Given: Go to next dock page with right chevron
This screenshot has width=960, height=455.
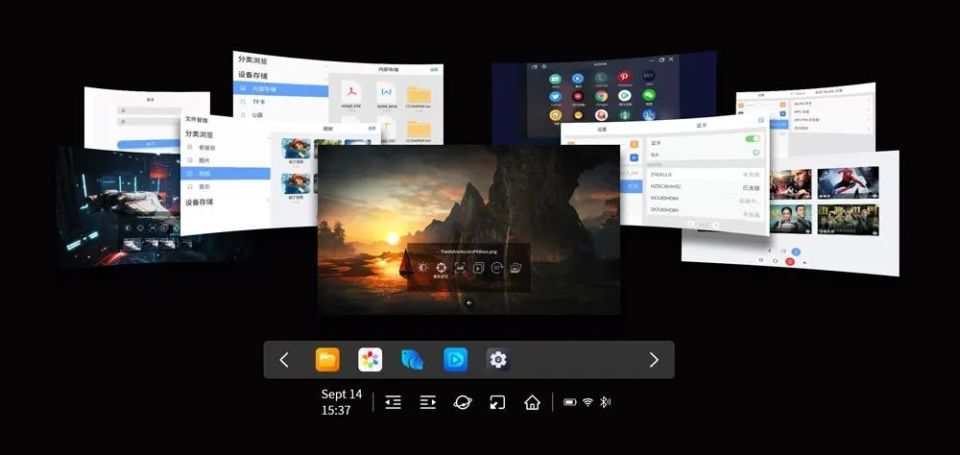Looking at the screenshot, I should pyautogui.click(x=654, y=360).
